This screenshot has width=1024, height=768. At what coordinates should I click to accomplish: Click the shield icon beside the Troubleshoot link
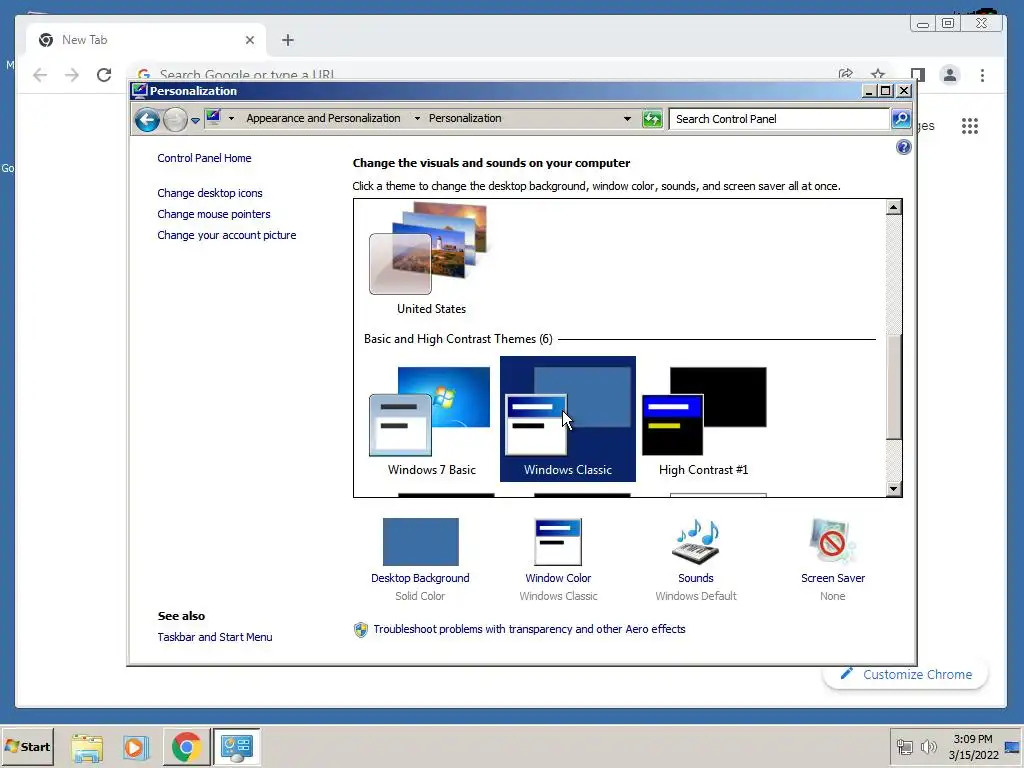(360, 630)
